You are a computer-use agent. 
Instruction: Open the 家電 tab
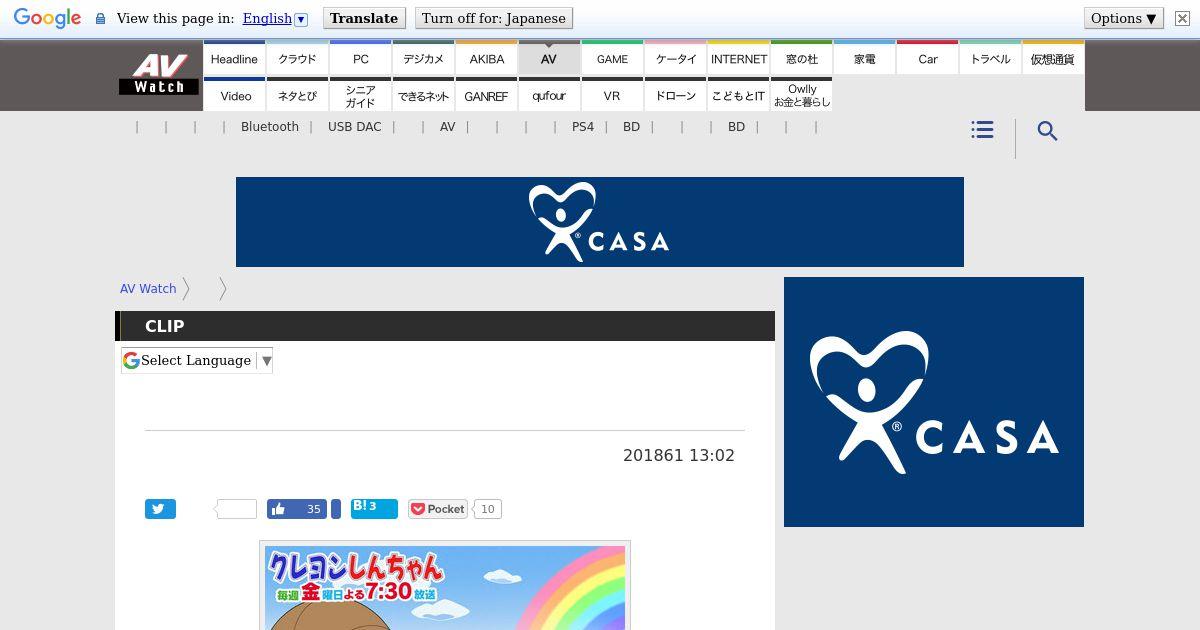coord(864,58)
